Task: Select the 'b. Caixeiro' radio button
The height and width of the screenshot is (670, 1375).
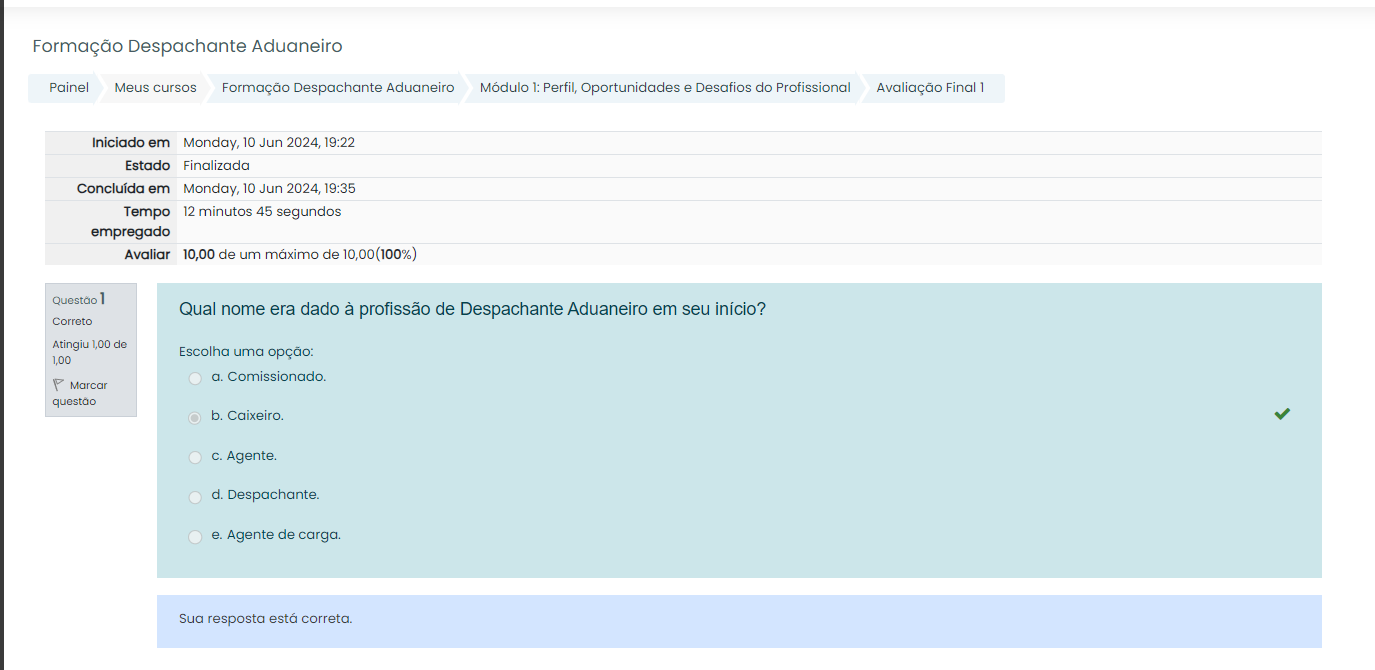Action: [195, 417]
